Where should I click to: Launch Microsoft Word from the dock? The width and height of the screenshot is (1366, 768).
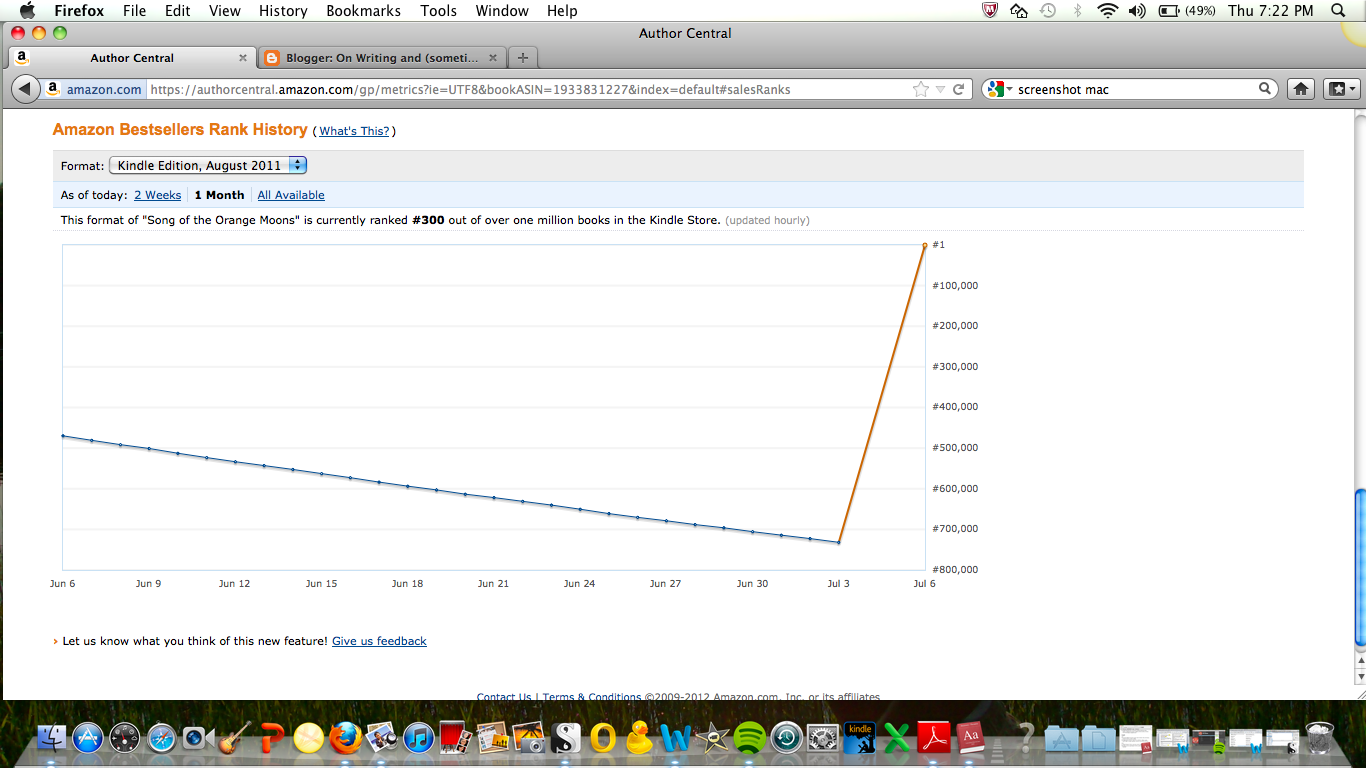click(677, 738)
